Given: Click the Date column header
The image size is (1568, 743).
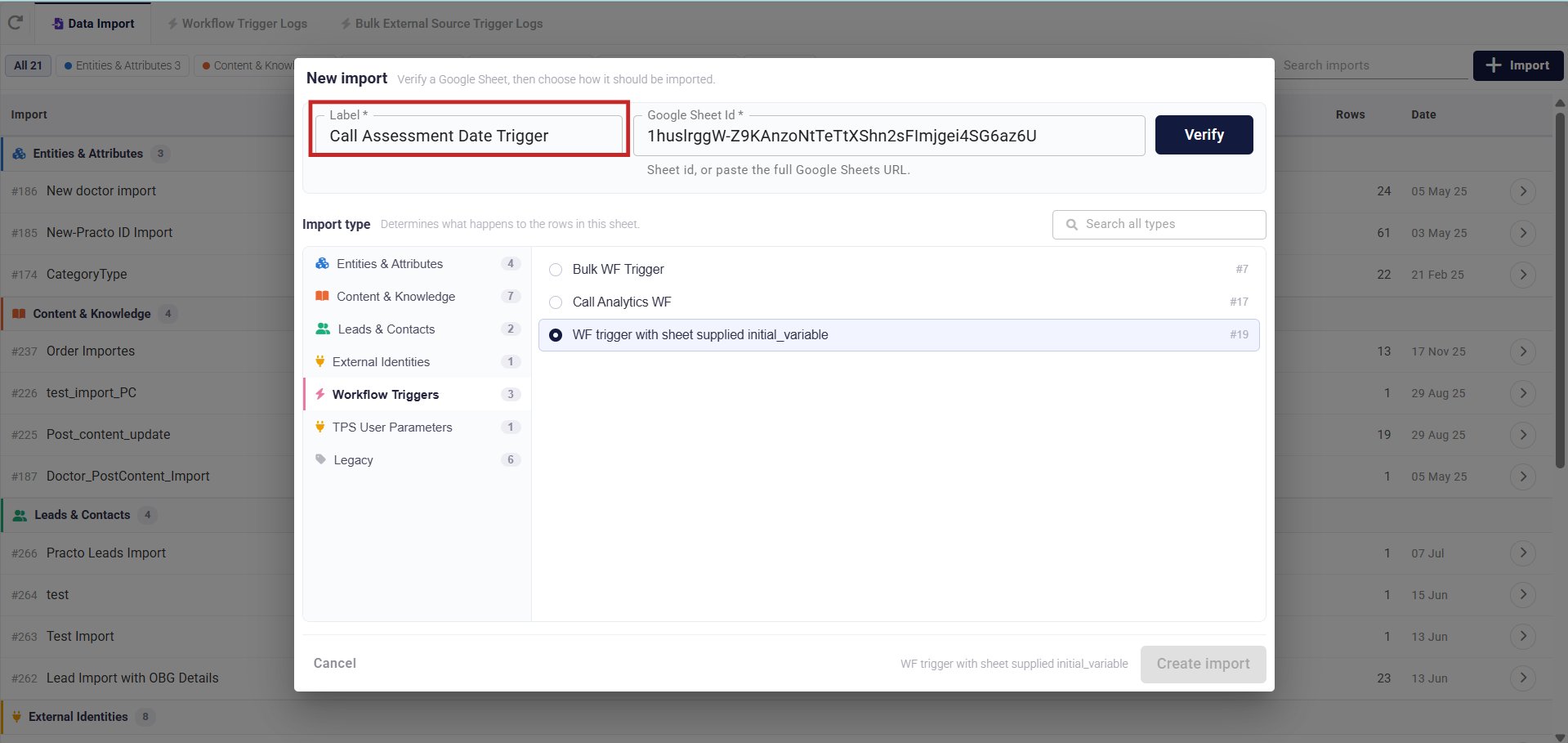Looking at the screenshot, I should pyautogui.click(x=1423, y=114).
